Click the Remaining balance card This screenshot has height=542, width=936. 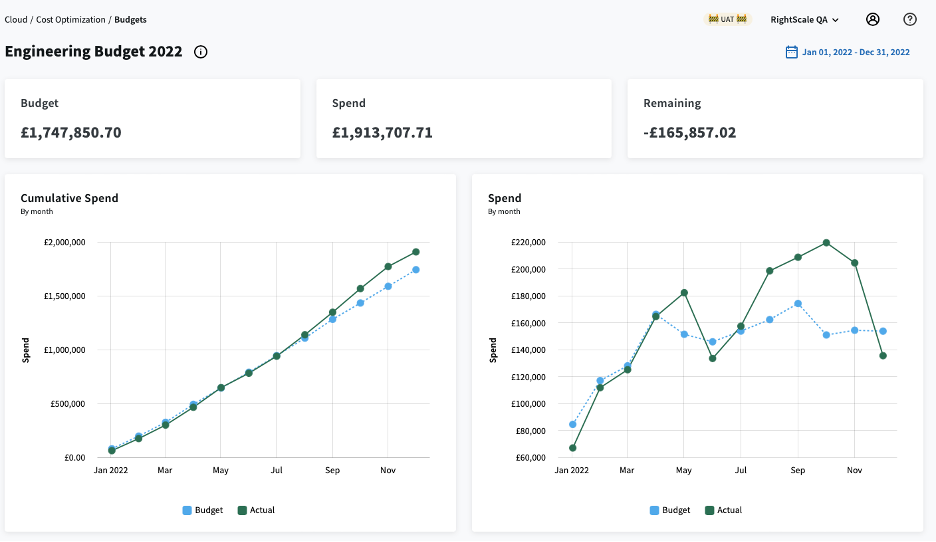tap(774, 118)
